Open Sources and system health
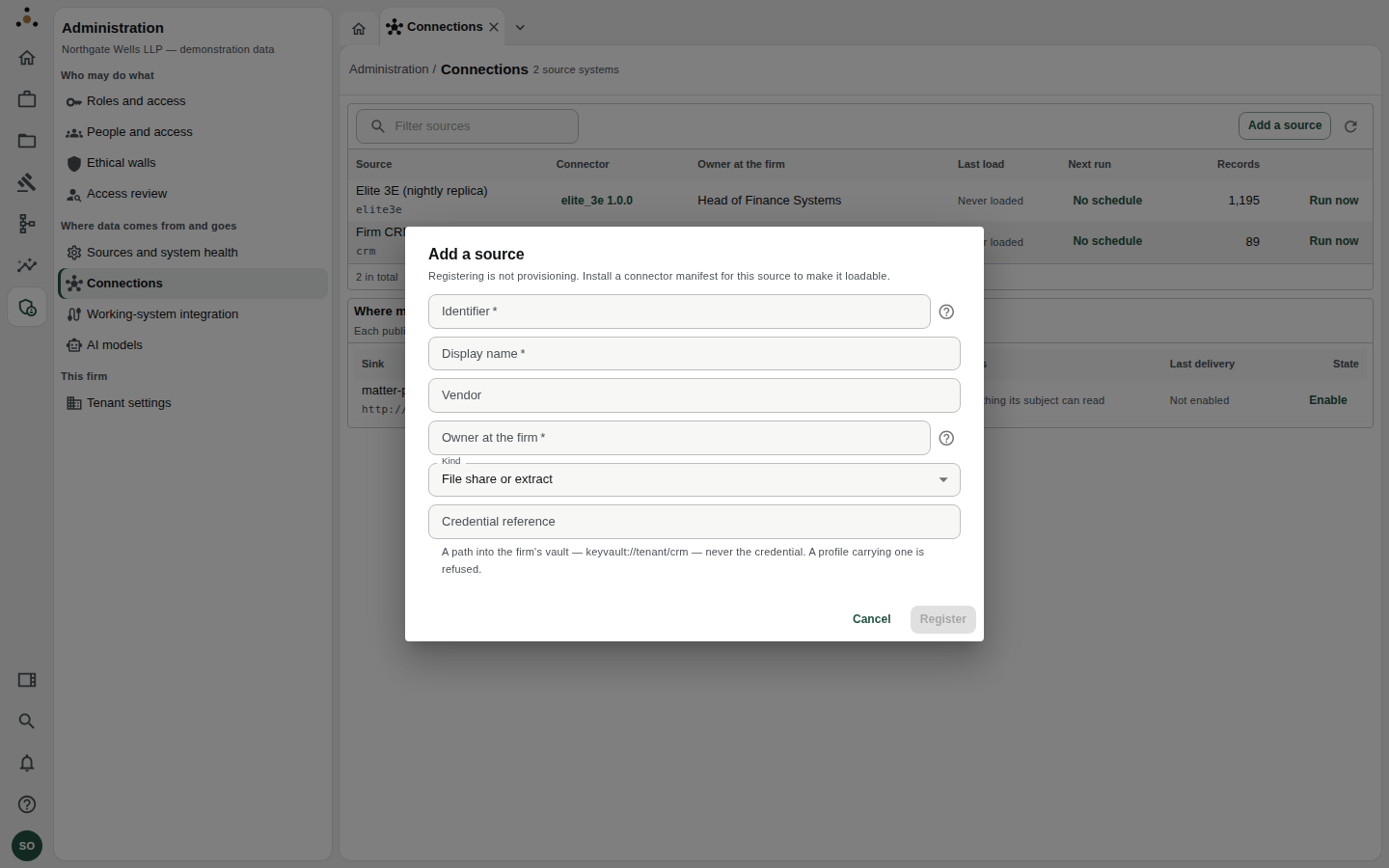1389x868 pixels. (x=193, y=253)
